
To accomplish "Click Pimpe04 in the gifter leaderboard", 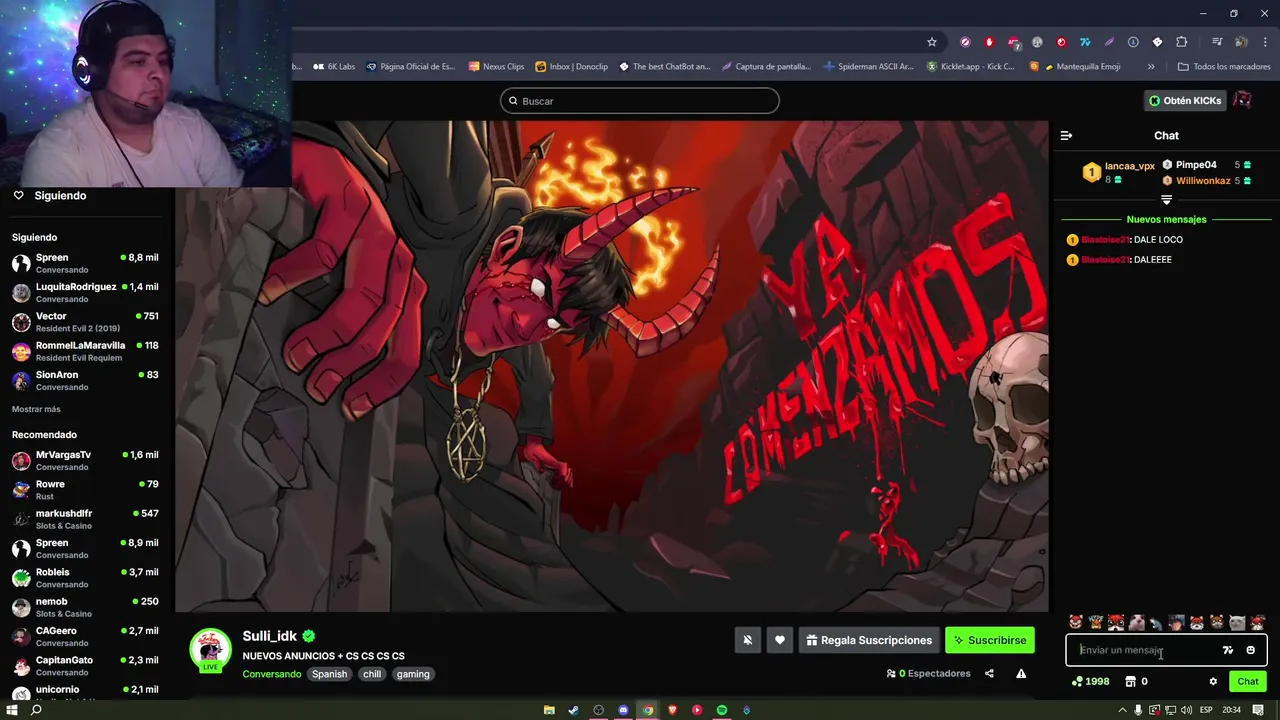I will pos(1196,165).
